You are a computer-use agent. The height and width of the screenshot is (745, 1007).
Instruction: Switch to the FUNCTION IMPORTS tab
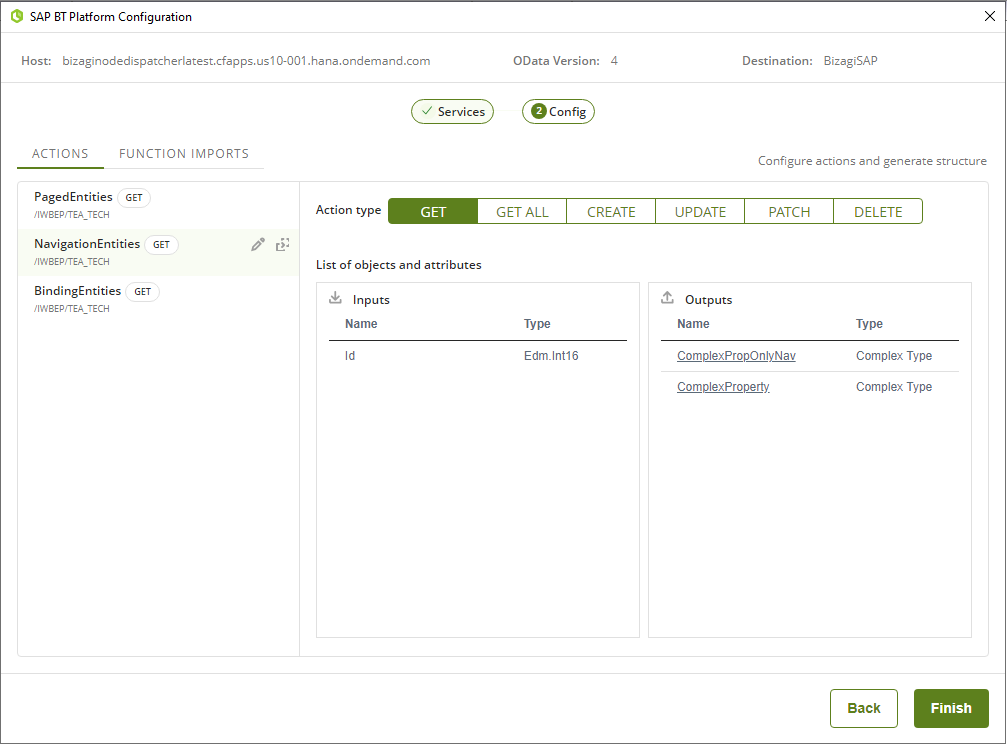point(184,154)
